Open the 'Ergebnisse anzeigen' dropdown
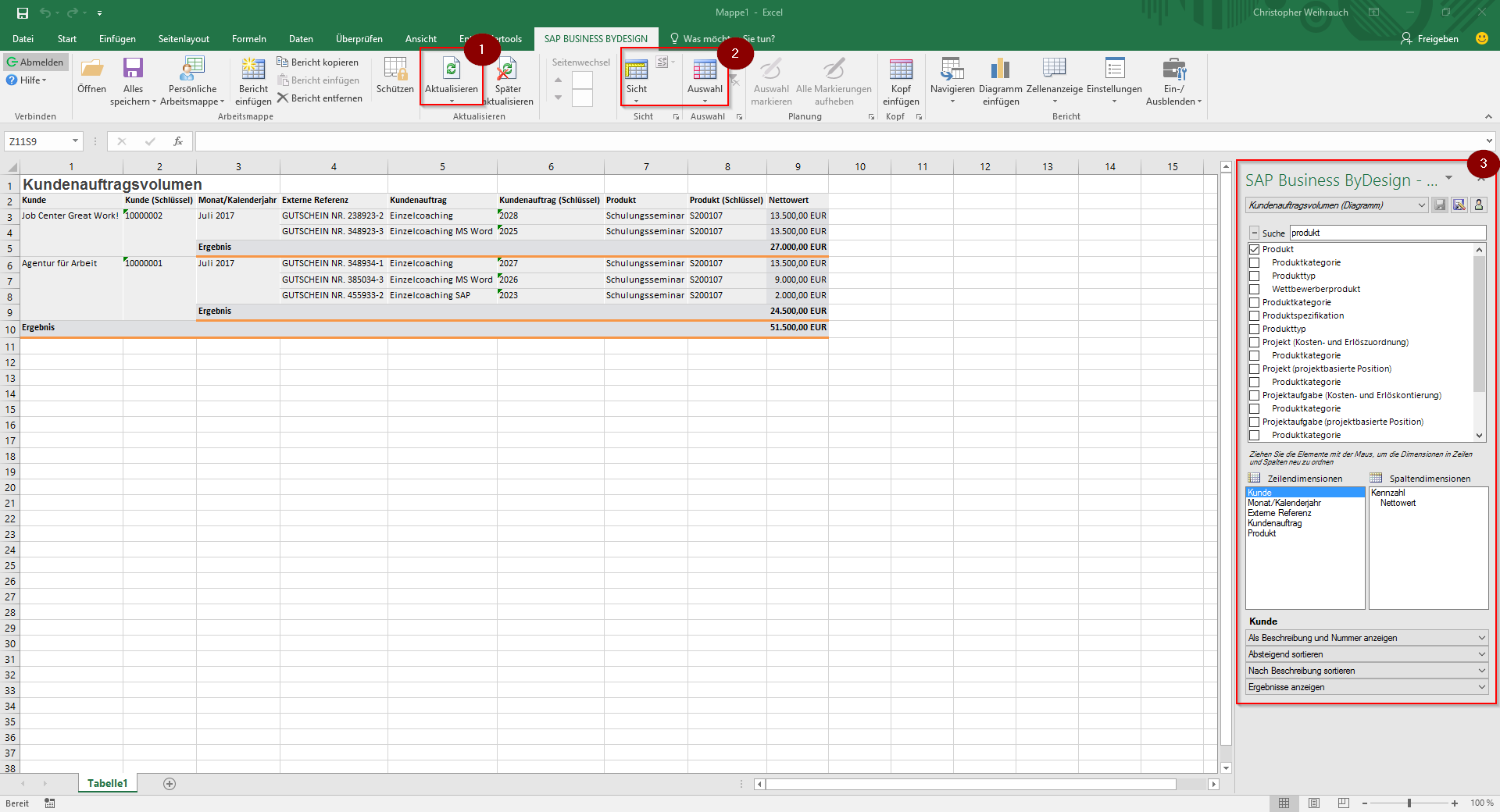1500x812 pixels. (x=1366, y=687)
